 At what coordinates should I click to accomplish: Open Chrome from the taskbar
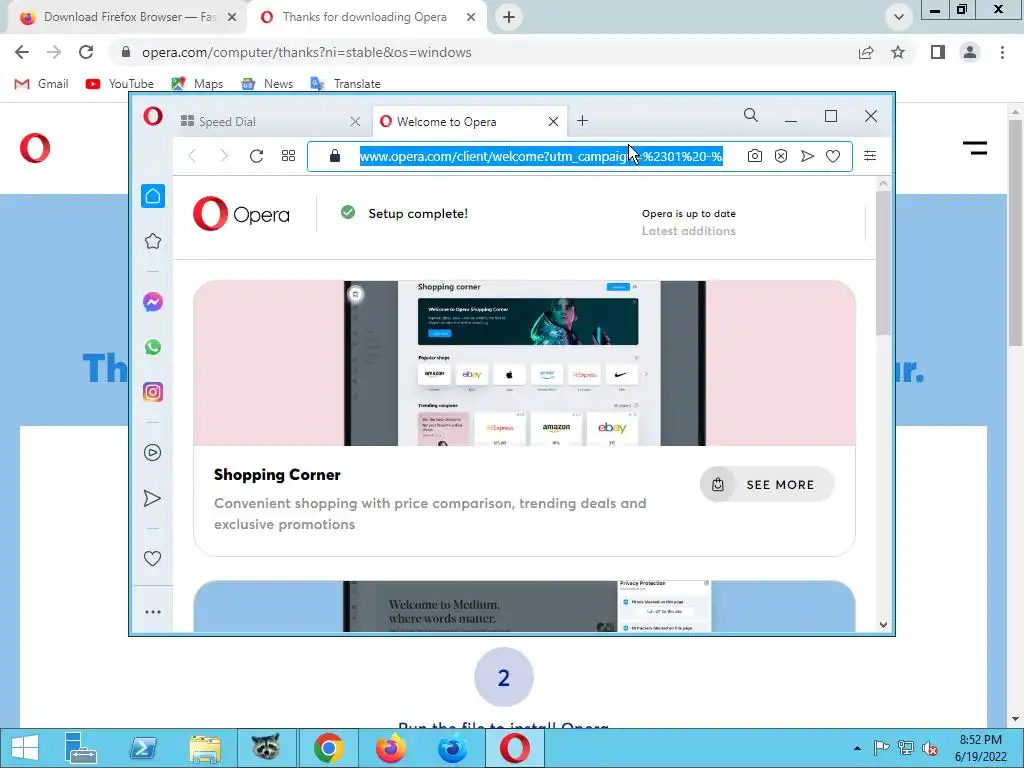[x=328, y=748]
